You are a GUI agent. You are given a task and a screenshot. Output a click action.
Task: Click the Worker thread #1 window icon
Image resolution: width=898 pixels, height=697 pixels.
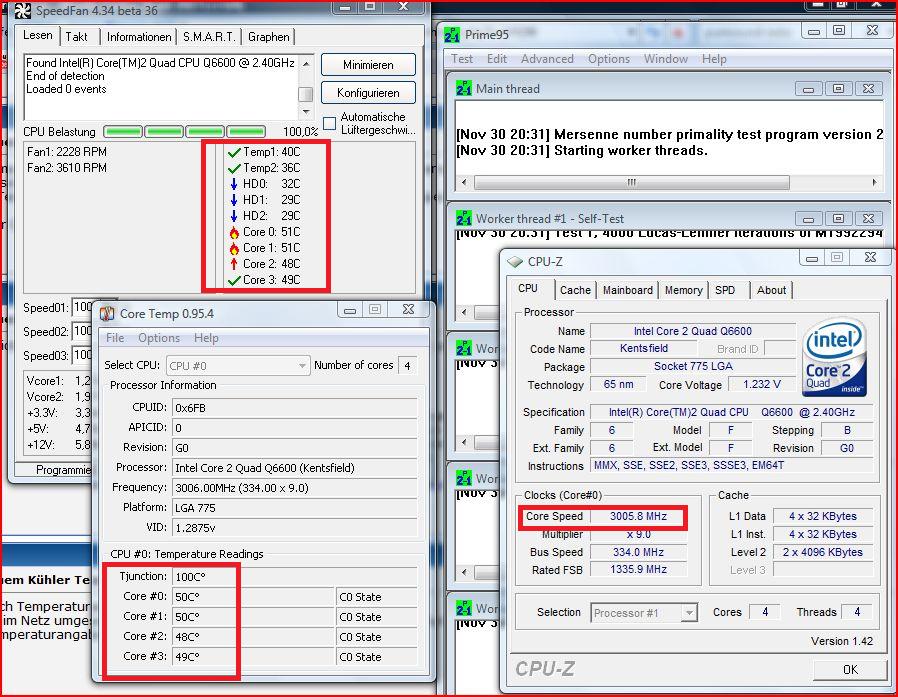(463, 218)
